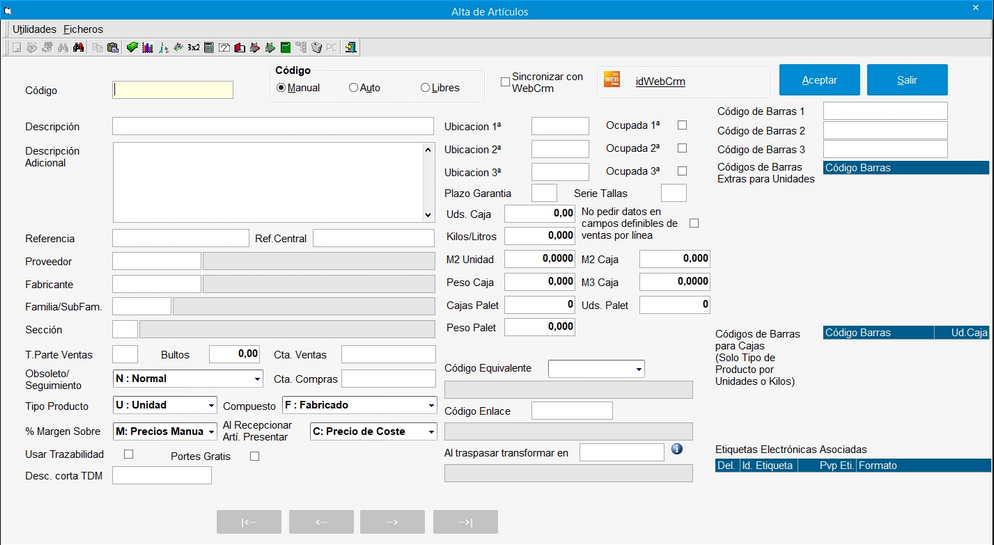
Task: Go to last record with -->| button
Action: point(465,522)
